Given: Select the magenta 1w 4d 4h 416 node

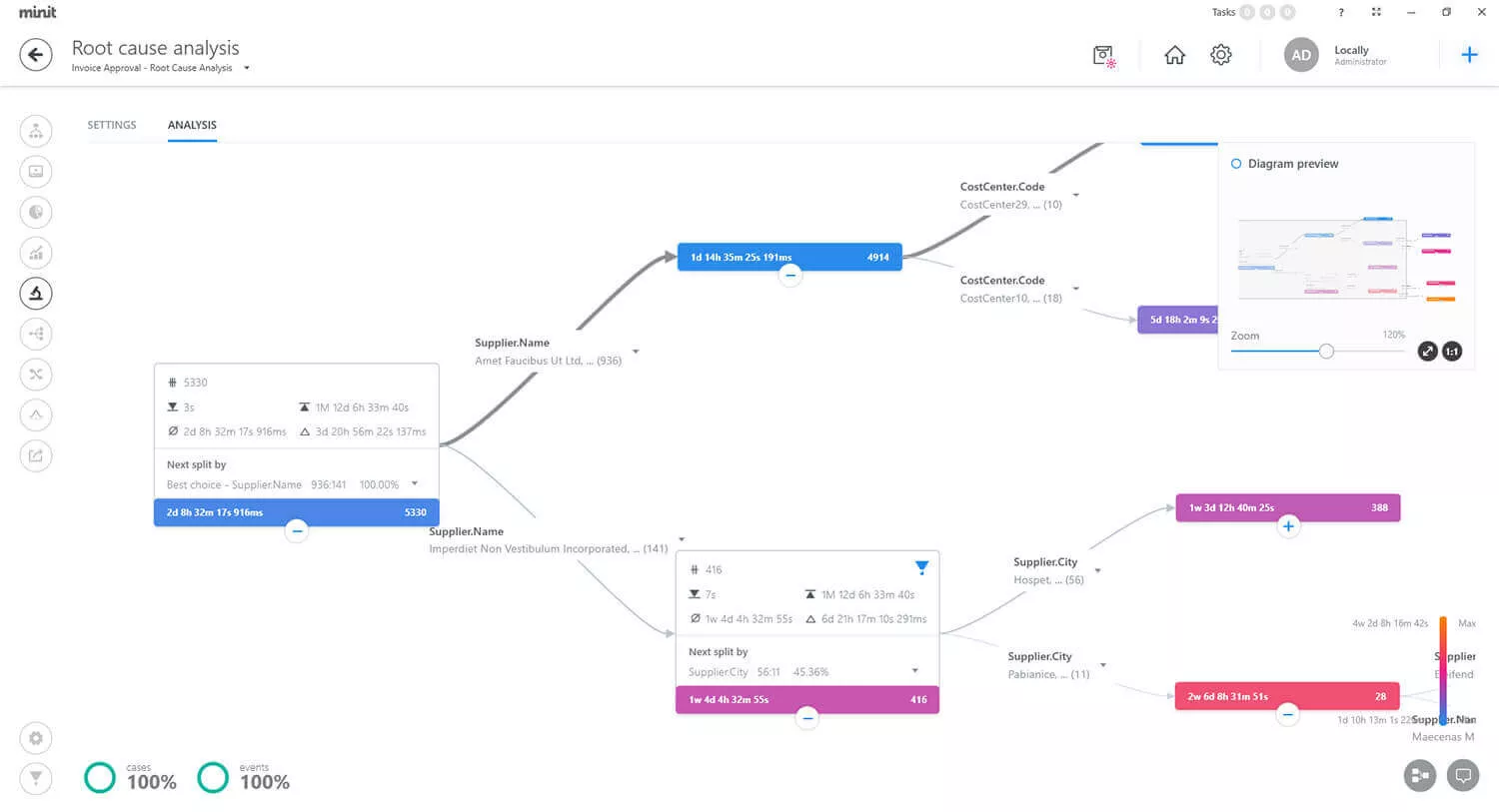Looking at the screenshot, I should (807, 699).
